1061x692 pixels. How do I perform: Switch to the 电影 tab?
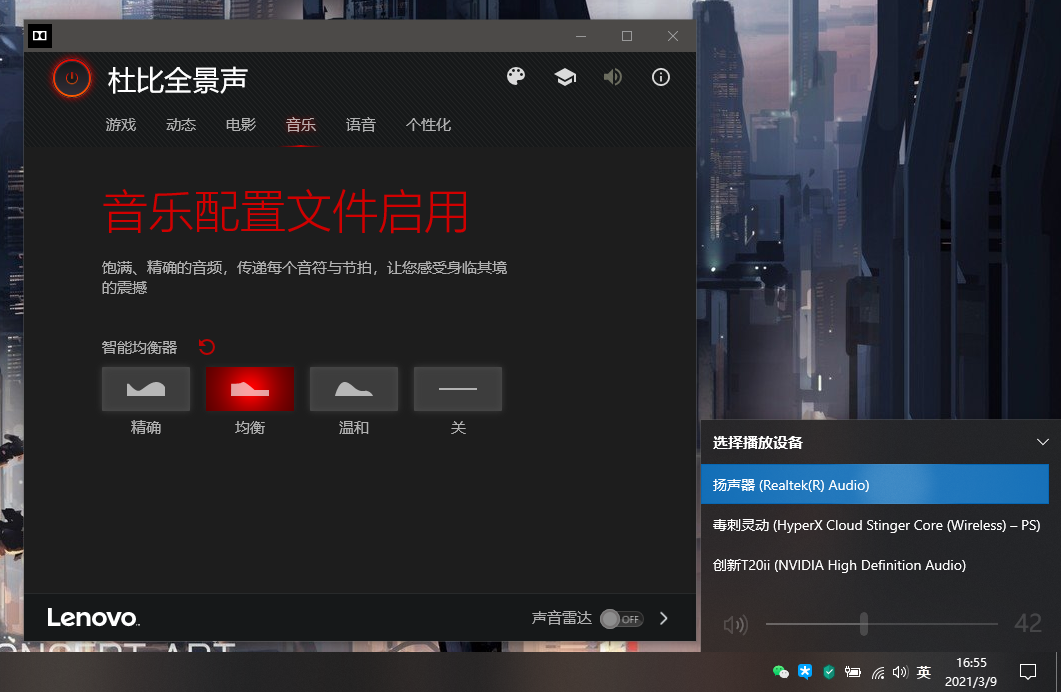(x=241, y=124)
